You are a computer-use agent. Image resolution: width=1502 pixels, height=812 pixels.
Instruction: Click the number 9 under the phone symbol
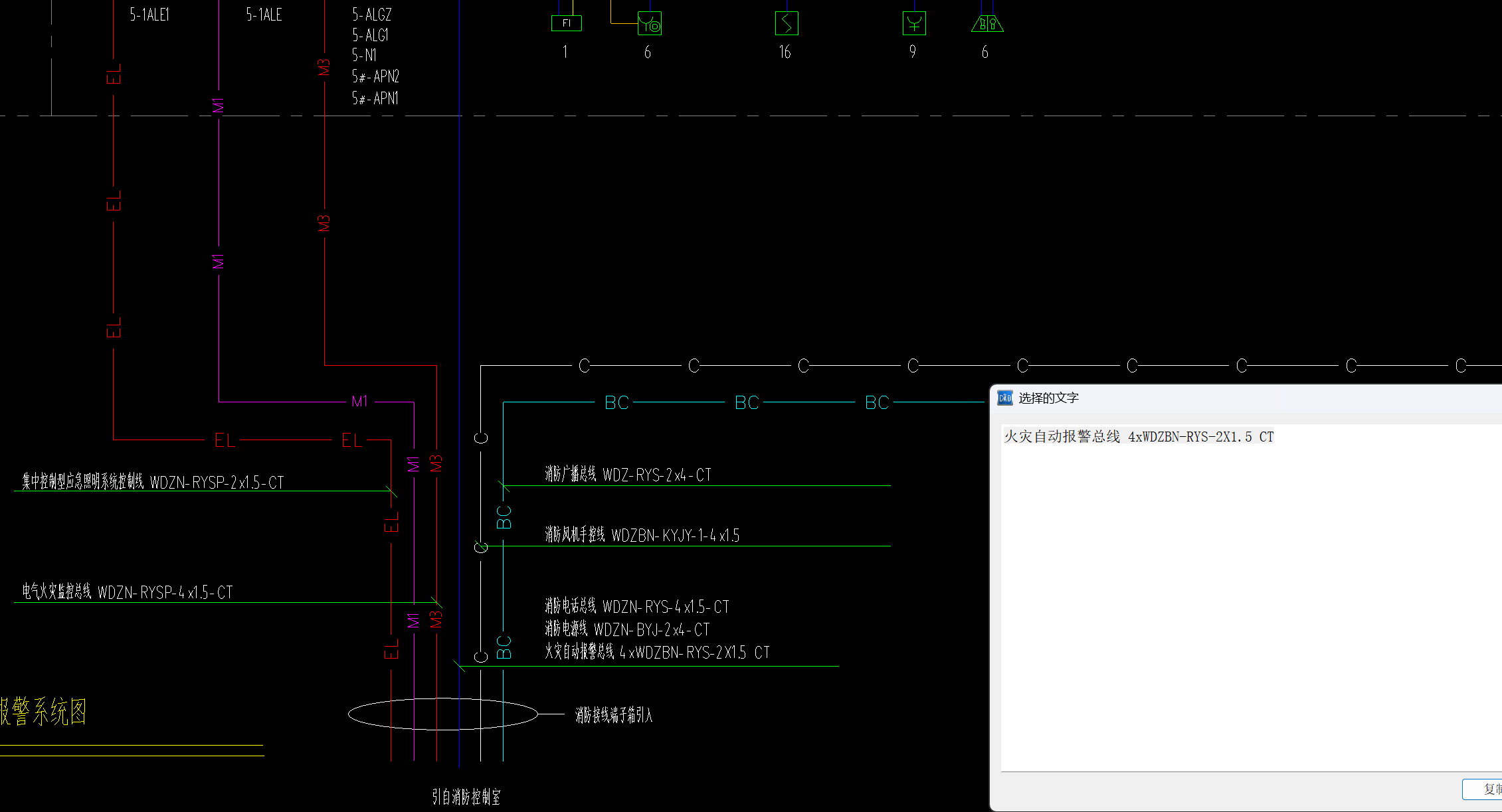[x=913, y=52]
